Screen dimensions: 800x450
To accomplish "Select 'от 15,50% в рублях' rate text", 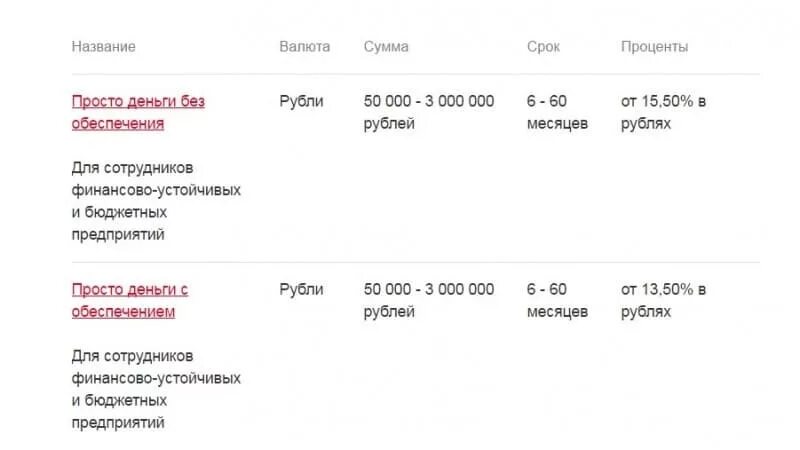I will tap(663, 112).
